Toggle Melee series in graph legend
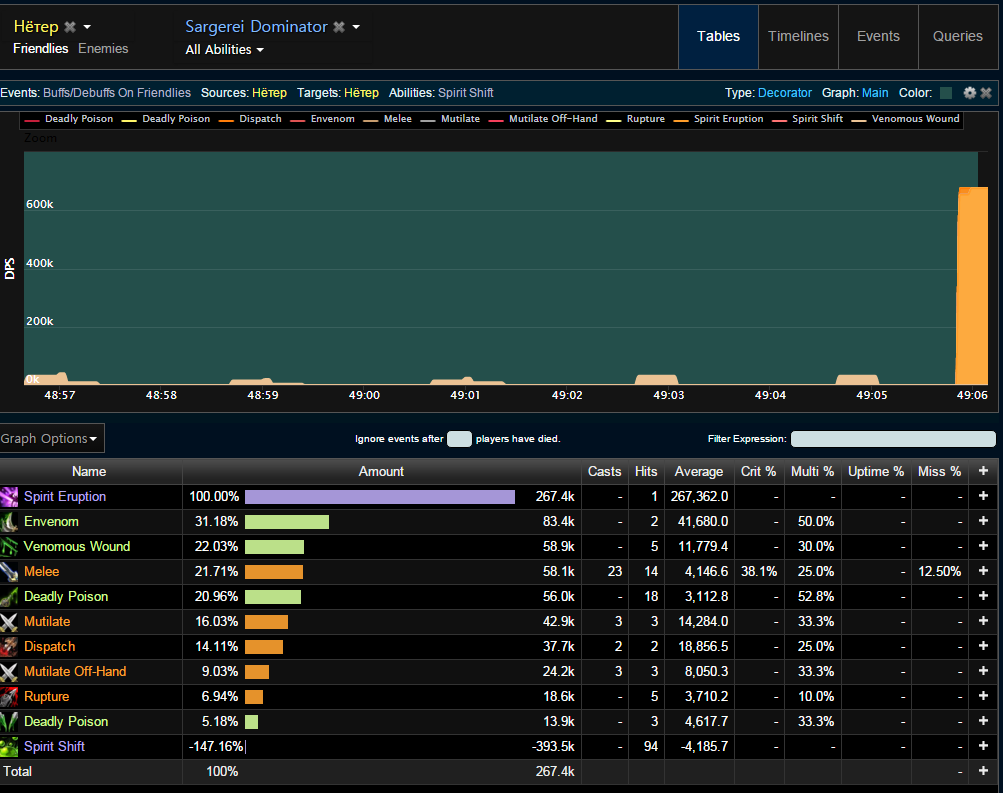The image size is (1003, 793). coord(388,119)
